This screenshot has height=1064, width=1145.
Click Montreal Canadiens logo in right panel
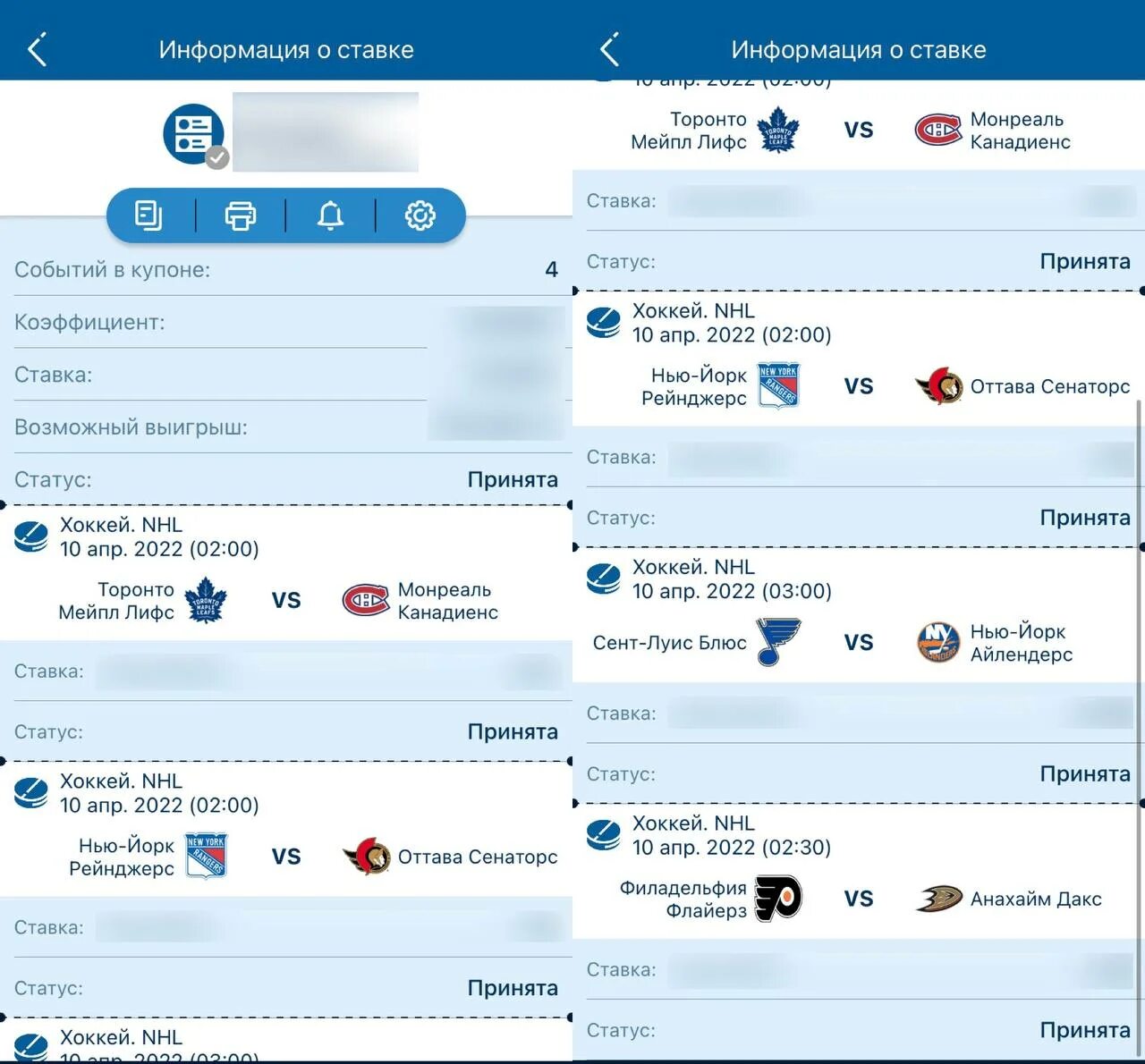(x=937, y=131)
